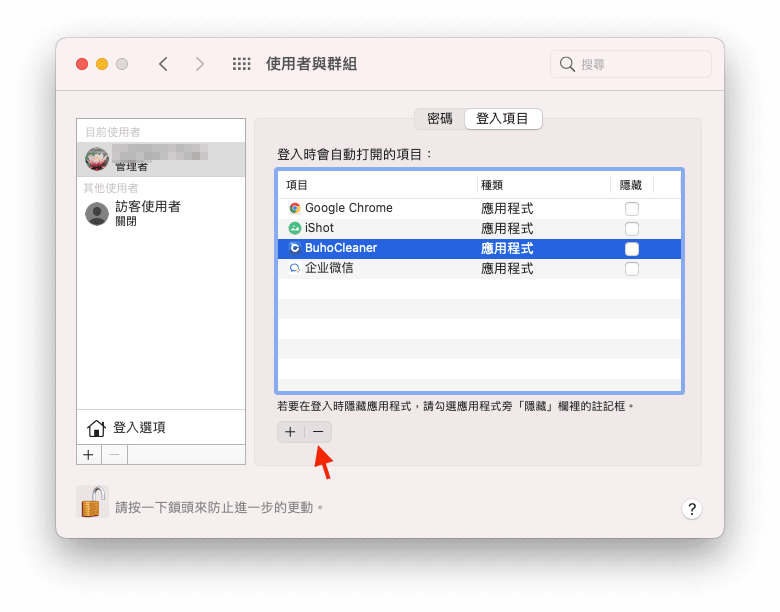Image resolution: width=780 pixels, height=612 pixels.
Task: Click the BuhoCleaner app icon
Action: point(294,248)
